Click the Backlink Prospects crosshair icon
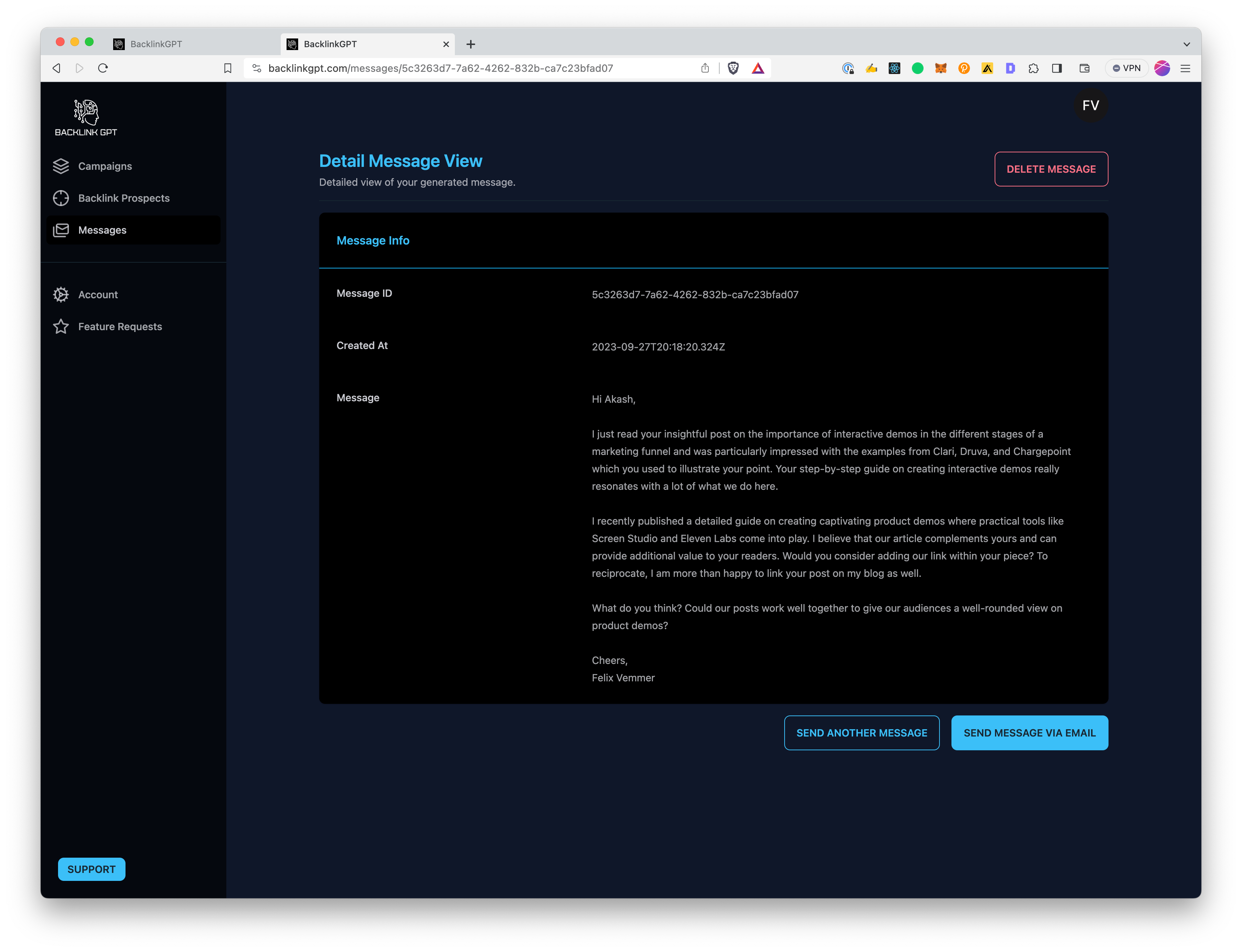This screenshot has width=1242, height=952. 61,198
